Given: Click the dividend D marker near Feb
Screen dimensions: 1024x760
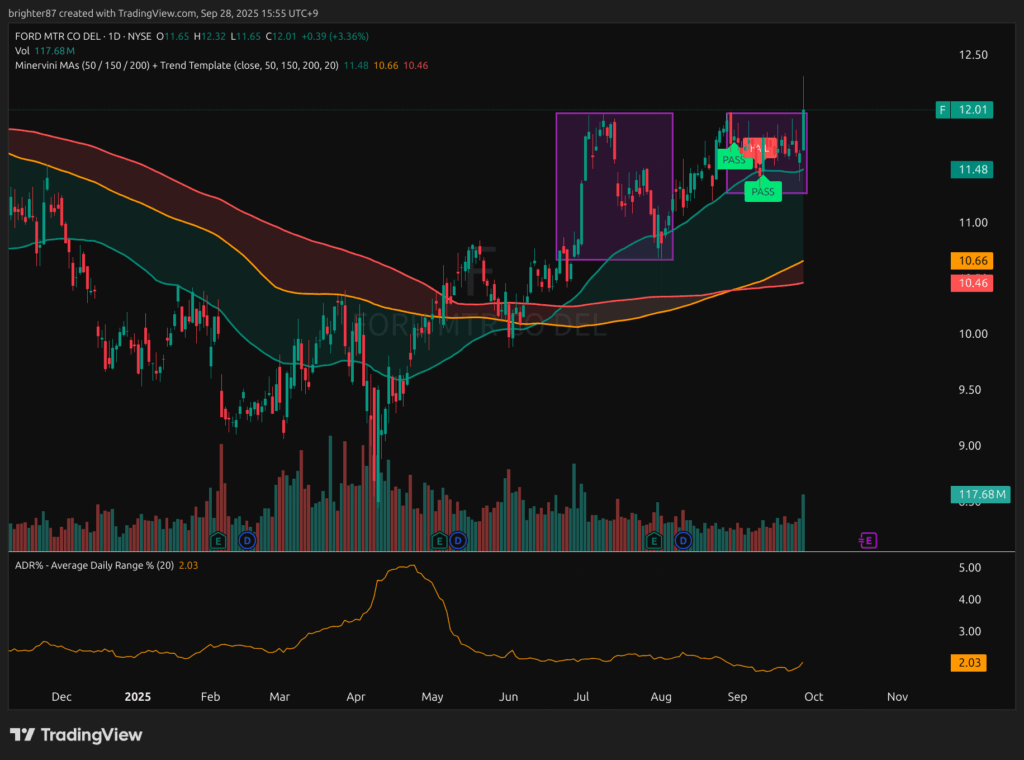Looking at the screenshot, I should [x=247, y=541].
